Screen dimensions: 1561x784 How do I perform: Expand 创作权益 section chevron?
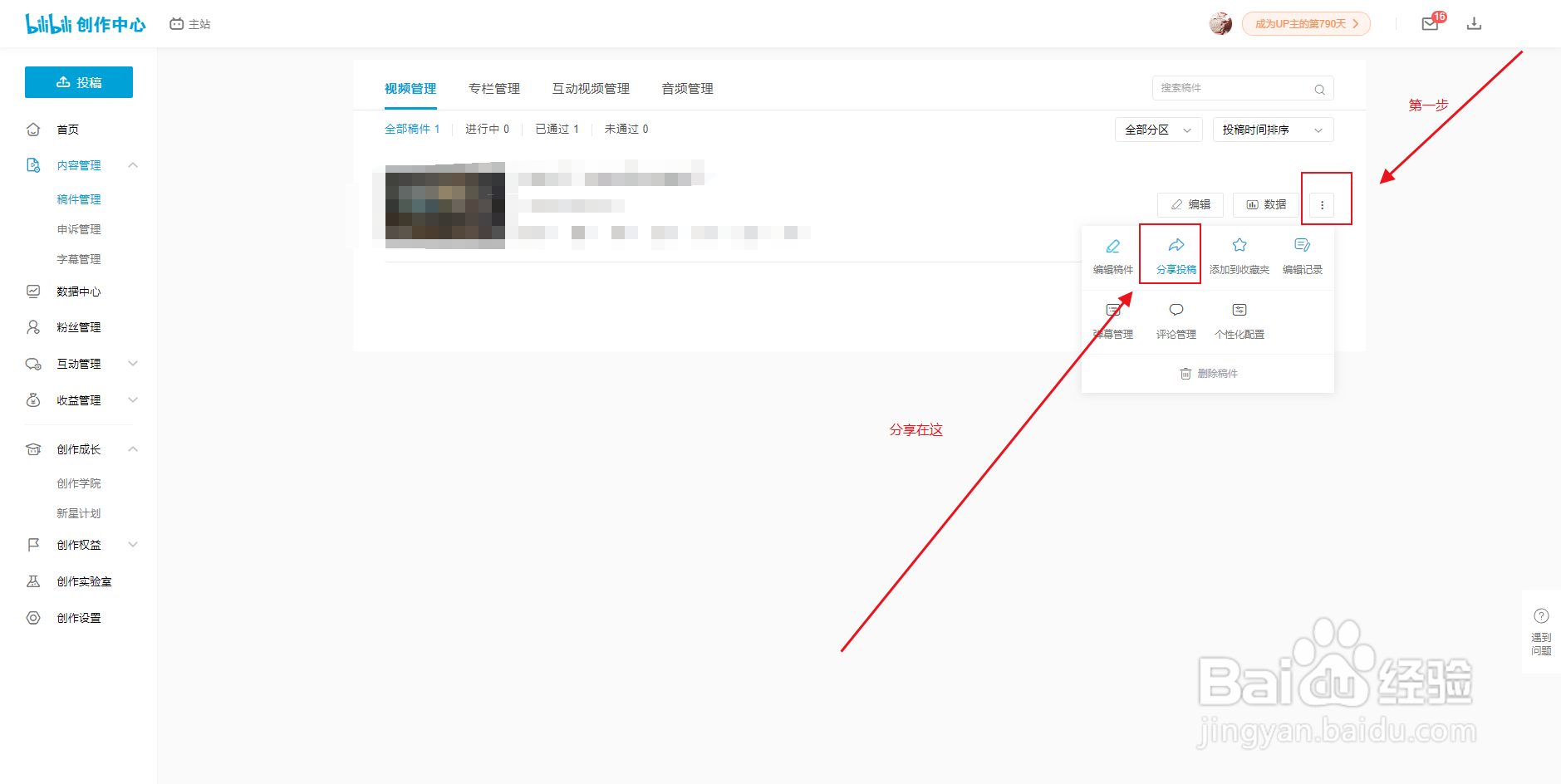tap(133, 545)
